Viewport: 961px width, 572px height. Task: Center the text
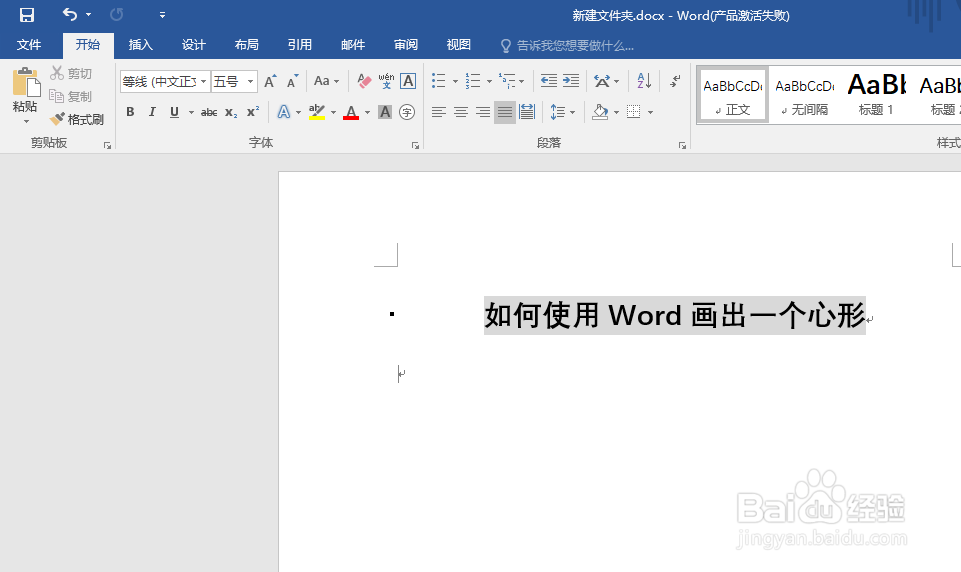click(461, 112)
